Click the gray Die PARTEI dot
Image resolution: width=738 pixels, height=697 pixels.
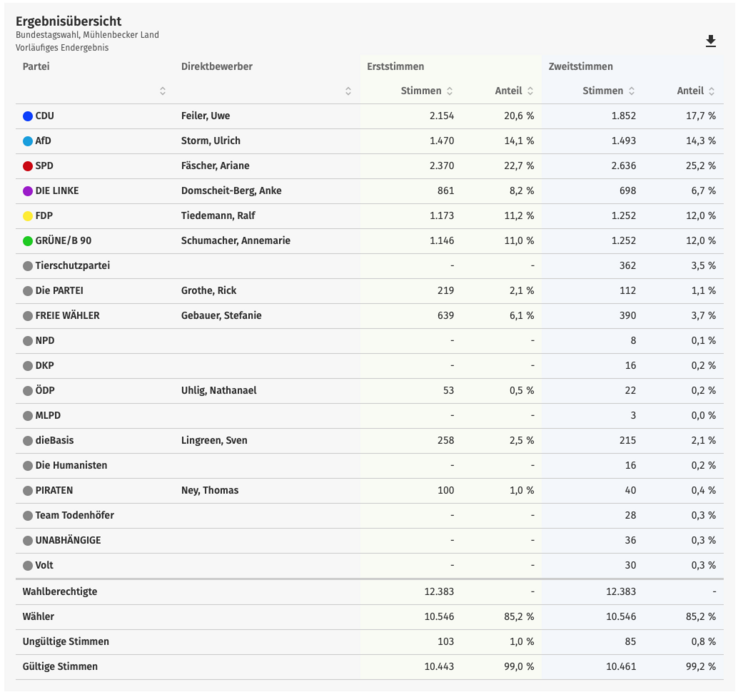point(28,291)
